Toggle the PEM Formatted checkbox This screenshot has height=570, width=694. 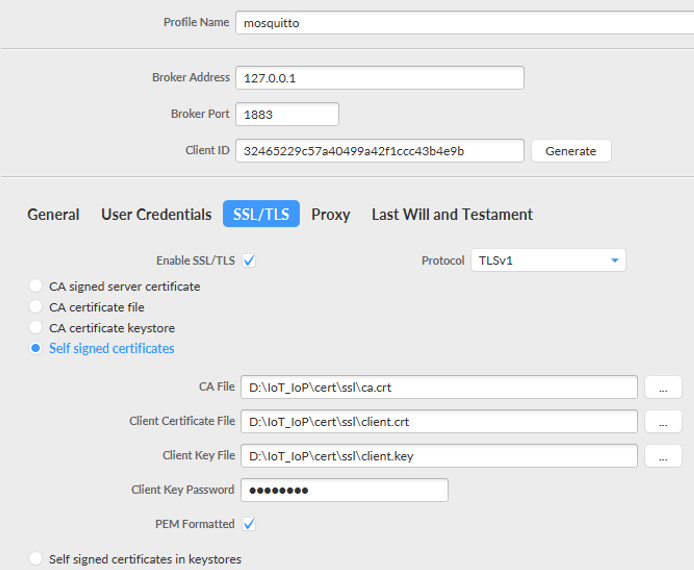click(x=249, y=524)
